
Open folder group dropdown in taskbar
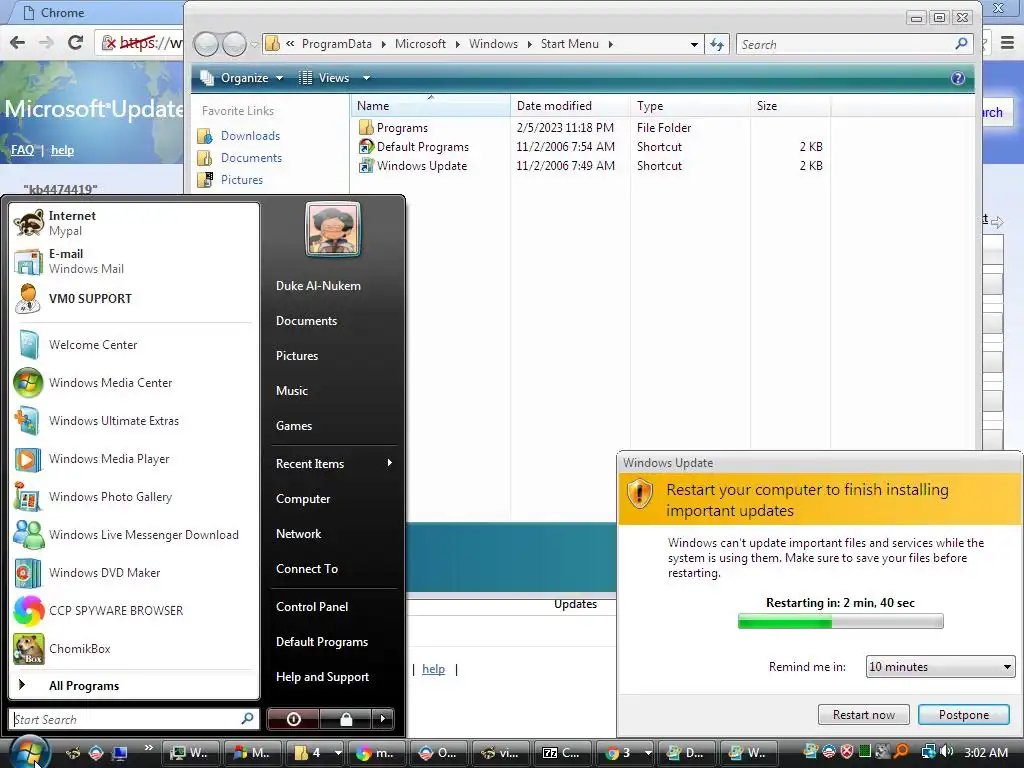click(x=338, y=752)
